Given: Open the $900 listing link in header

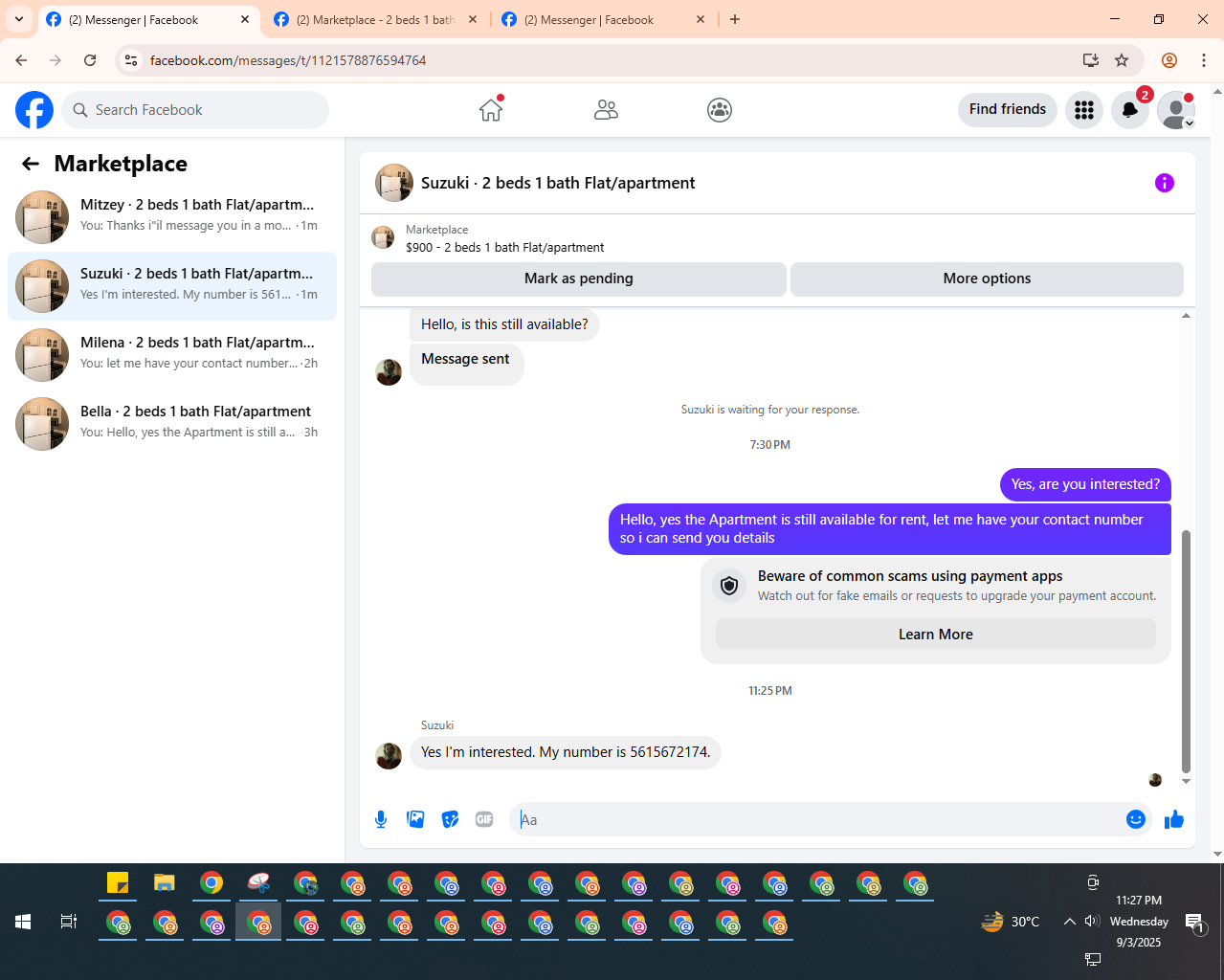Looking at the screenshot, I should pos(504,247).
